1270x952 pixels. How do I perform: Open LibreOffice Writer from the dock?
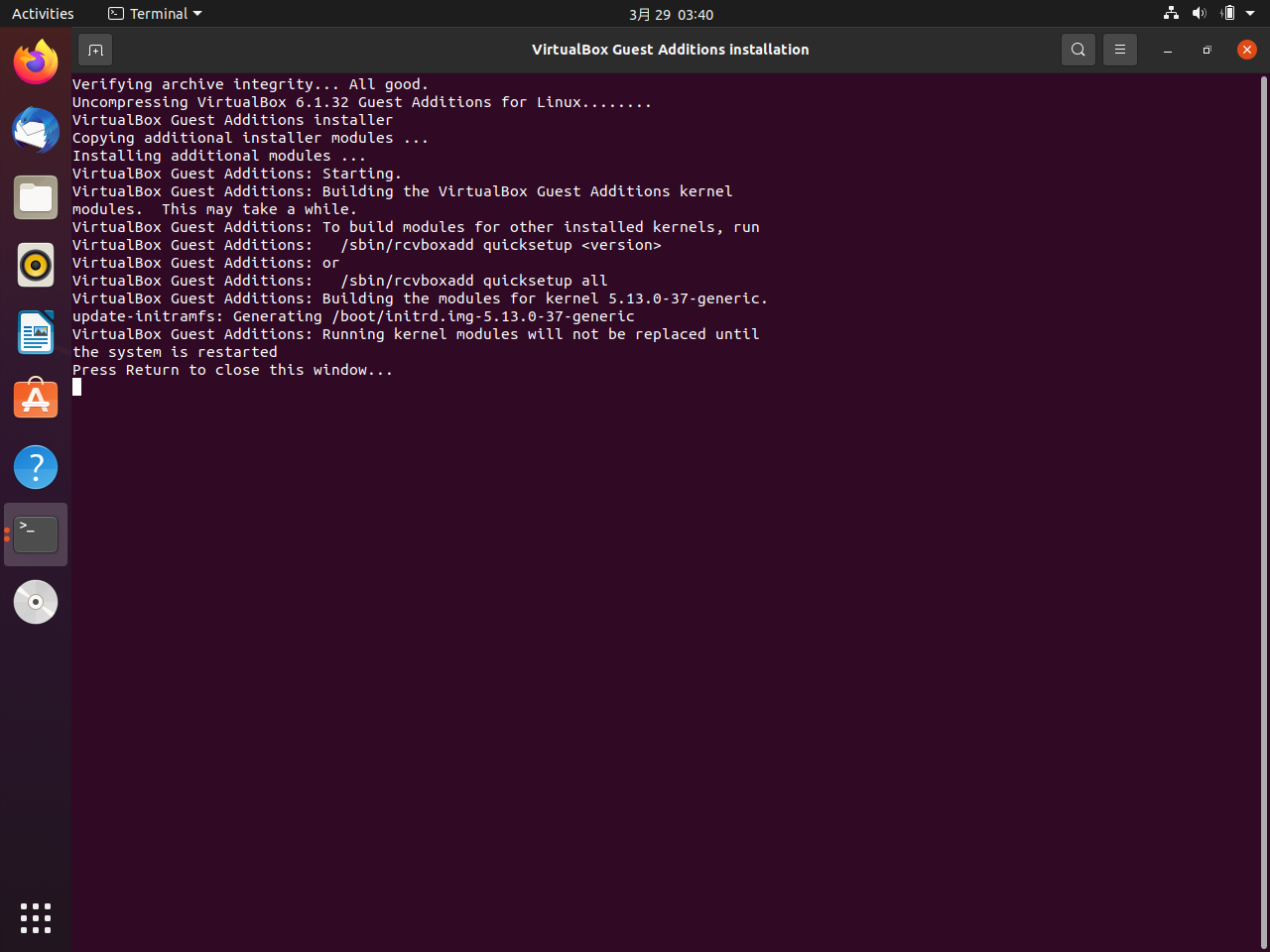[36, 332]
